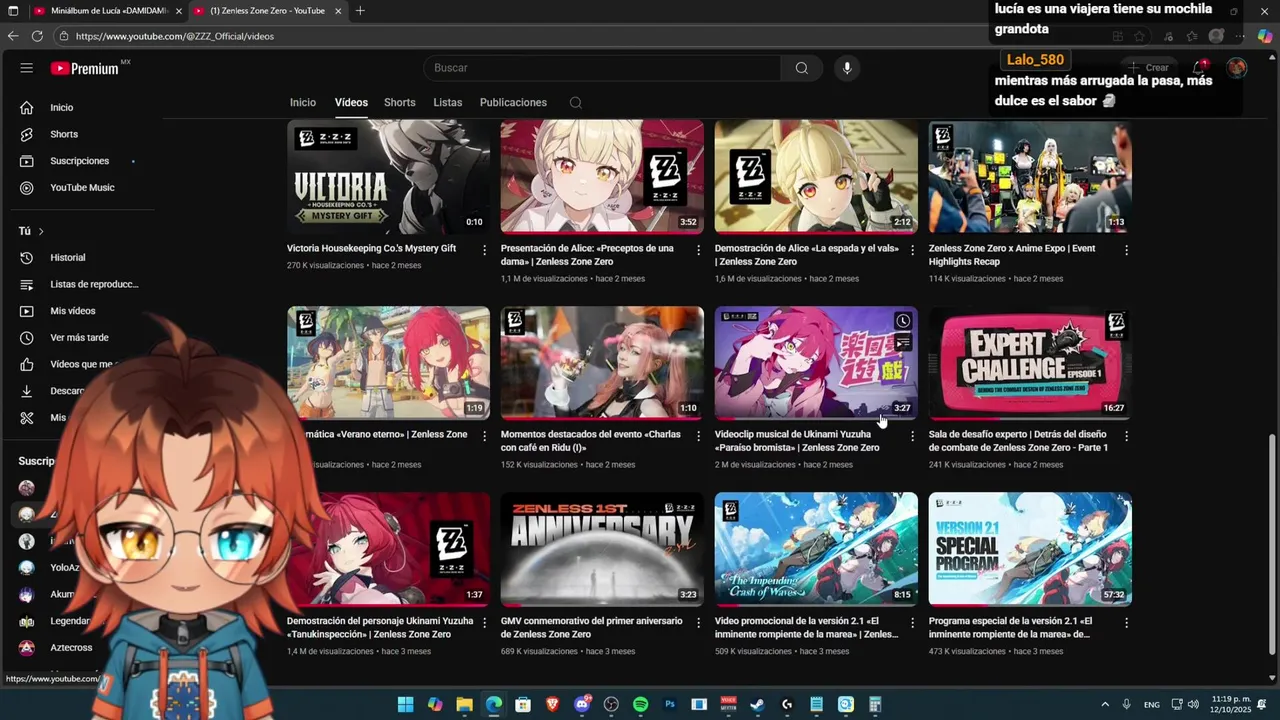This screenshot has width=1280, height=720.
Task: Open Demostración de Alice video title
Action: [806, 255]
